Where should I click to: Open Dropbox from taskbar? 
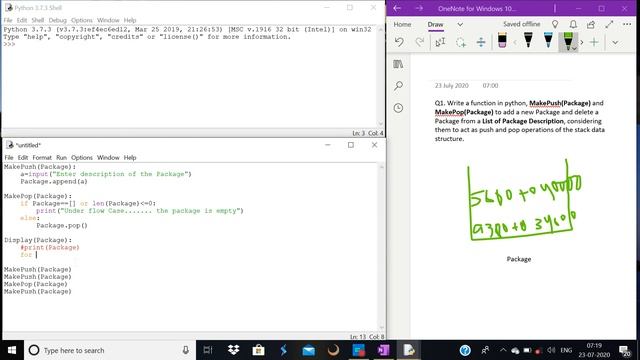[x=233, y=350]
